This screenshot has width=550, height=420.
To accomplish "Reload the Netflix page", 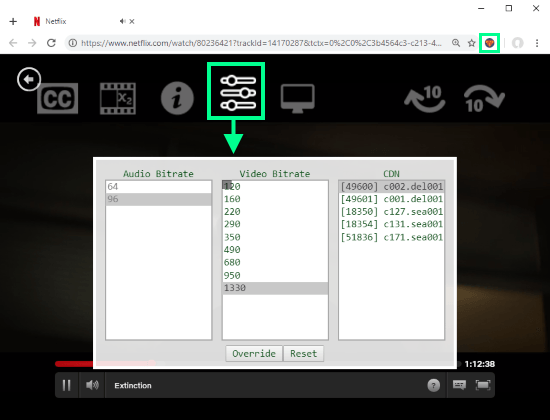I will tap(52, 43).
